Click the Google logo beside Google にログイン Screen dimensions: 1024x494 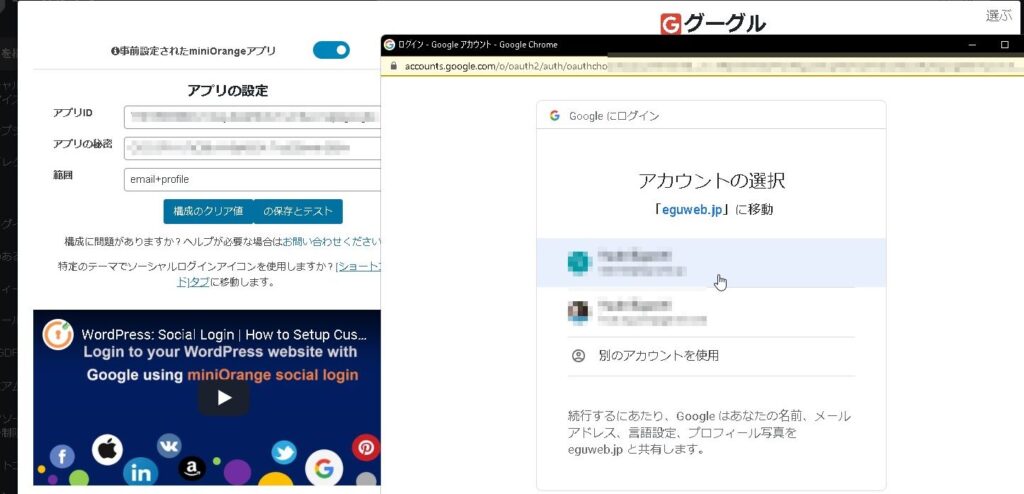(x=554, y=116)
